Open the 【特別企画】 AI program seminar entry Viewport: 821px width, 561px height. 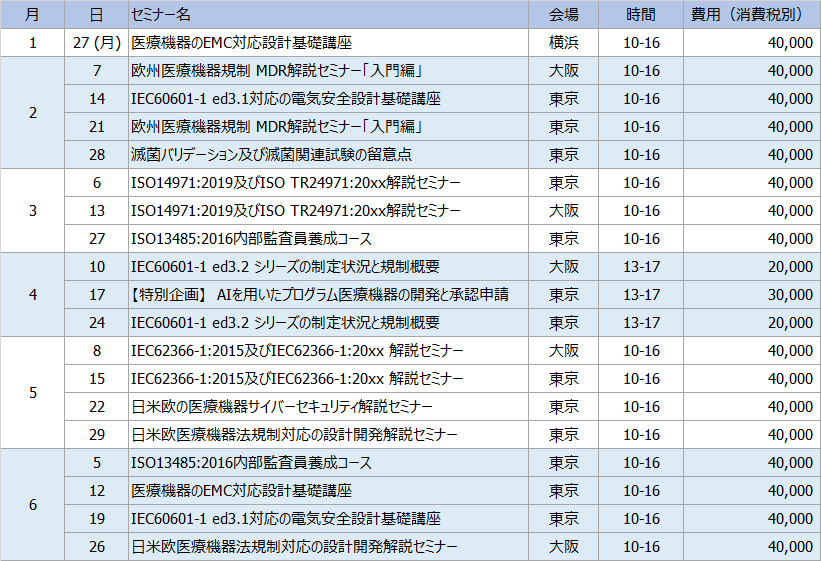320,295
